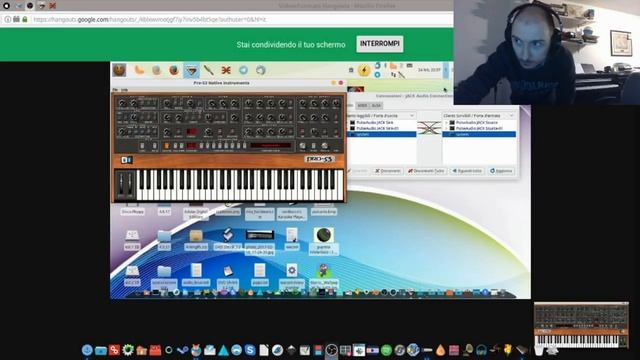Click the Aggiorna refresh button
The width and height of the screenshot is (640, 360).
tap(501, 171)
